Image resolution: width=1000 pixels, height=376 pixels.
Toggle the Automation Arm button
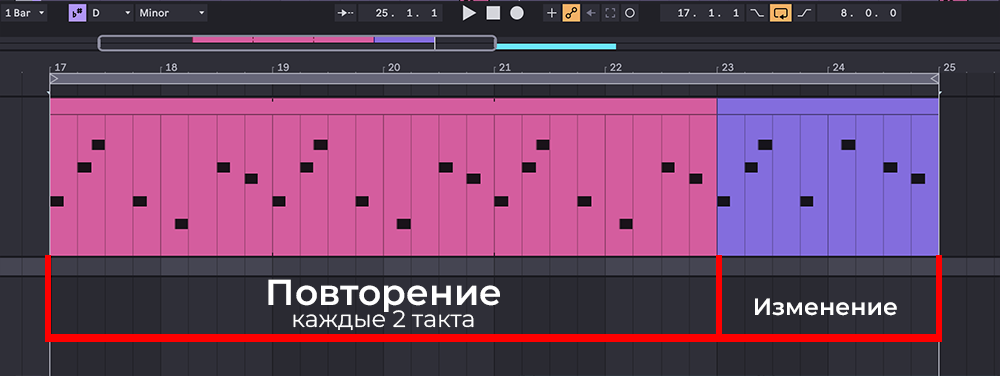pos(571,13)
